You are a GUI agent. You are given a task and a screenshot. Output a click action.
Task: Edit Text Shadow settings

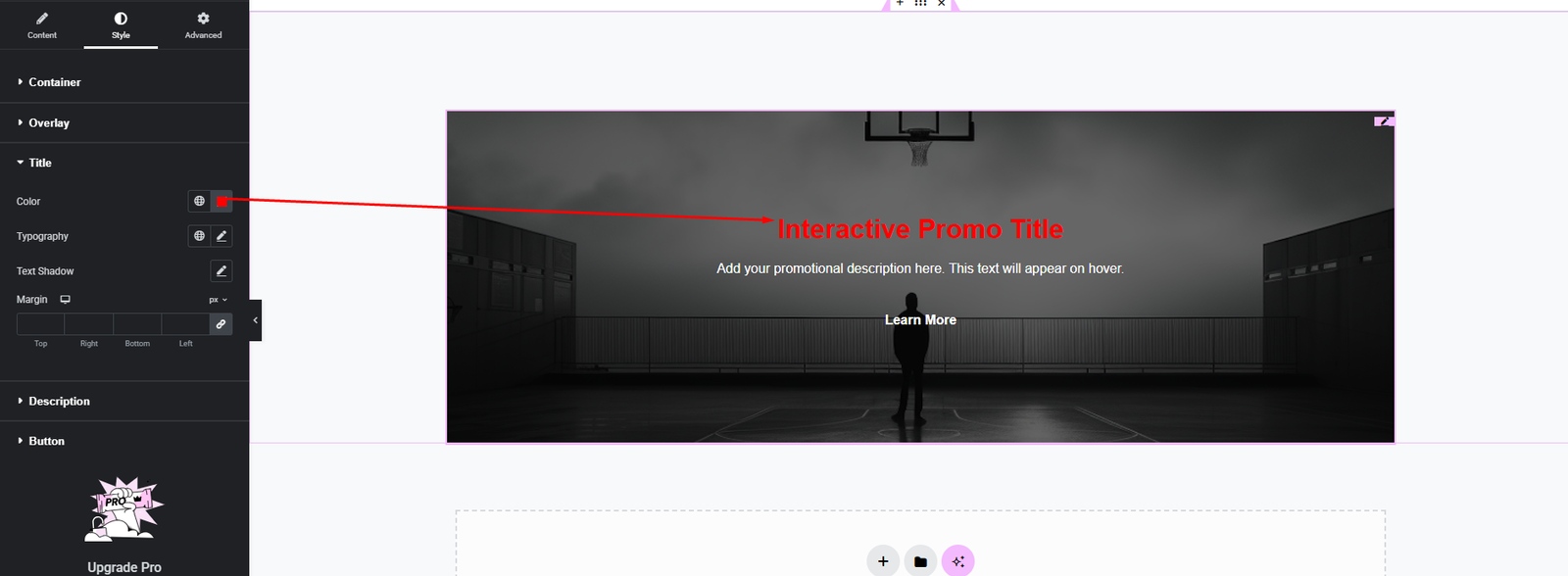[x=221, y=271]
